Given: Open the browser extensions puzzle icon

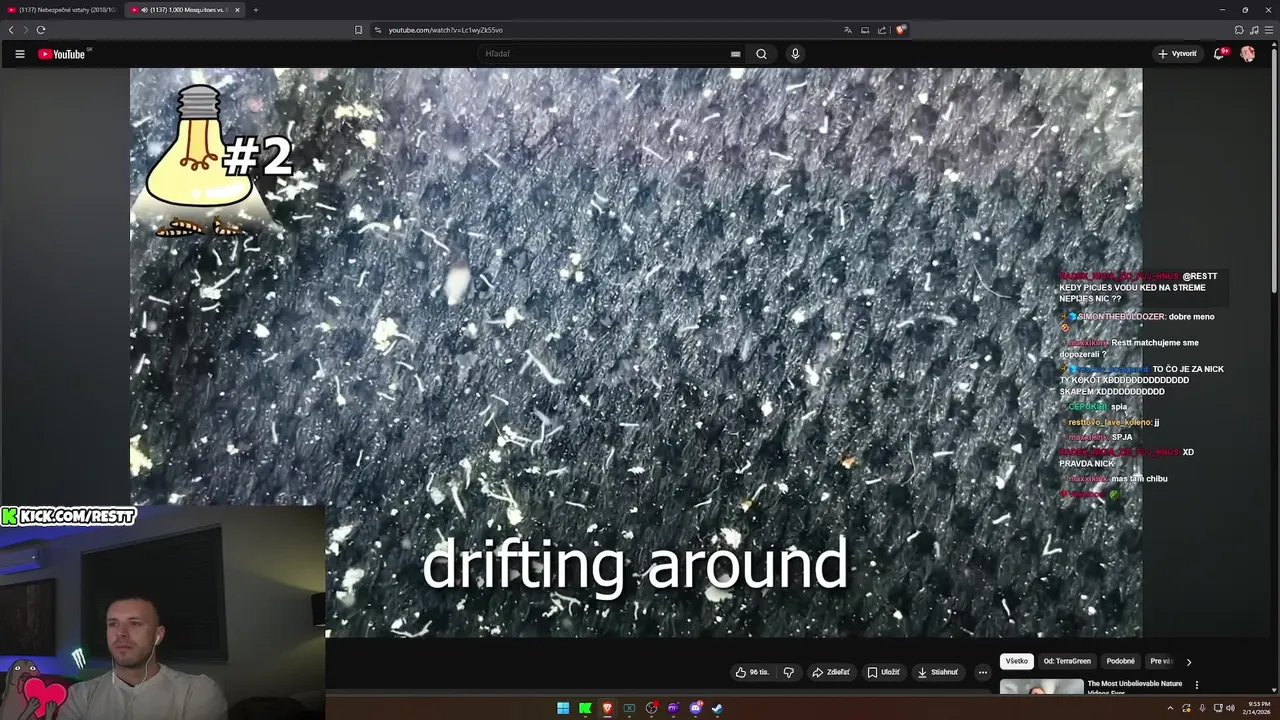Looking at the screenshot, I should [x=1239, y=30].
